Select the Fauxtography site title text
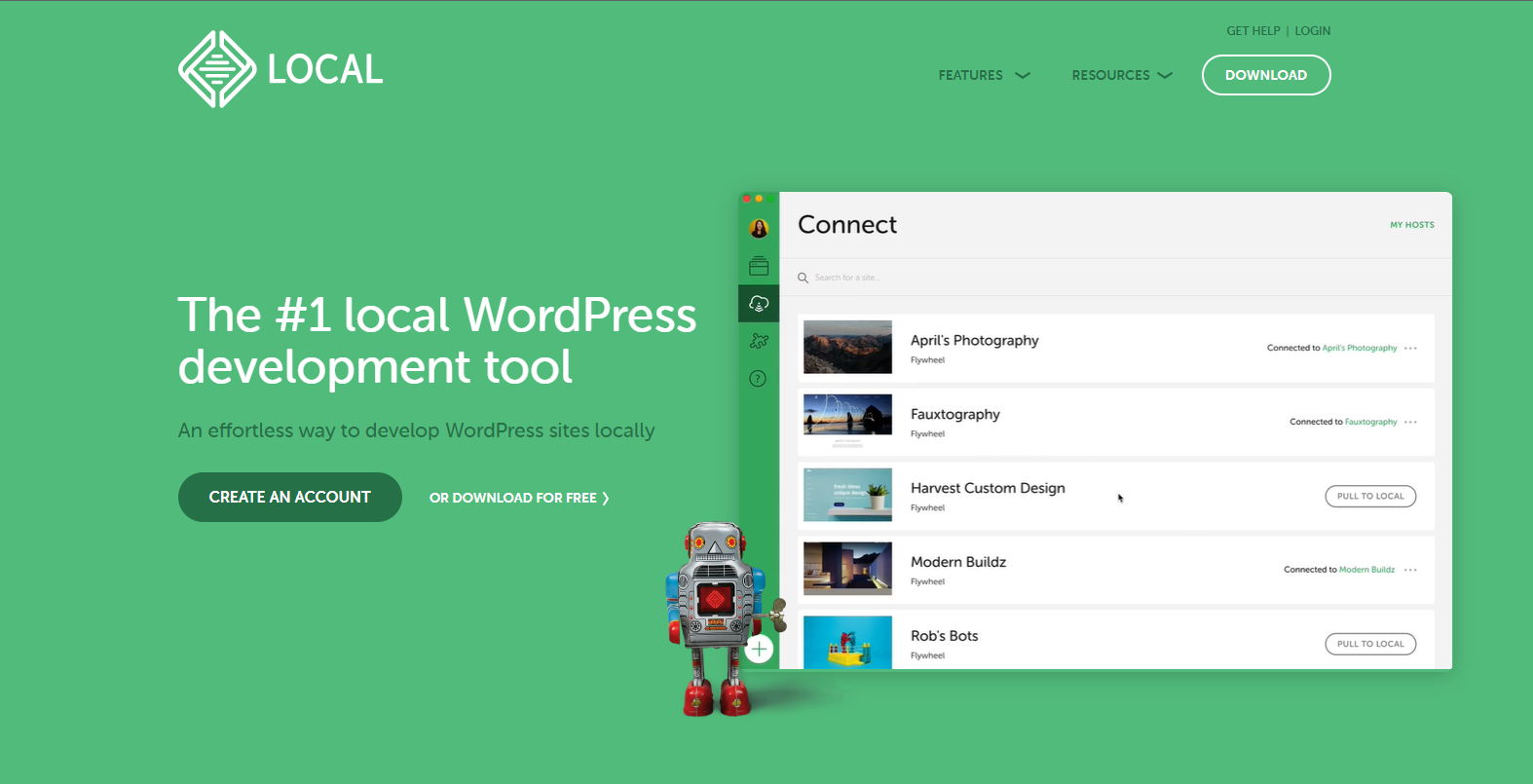Image resolution: width=1533 pixels, height=784 pixels. click(955, 414)
